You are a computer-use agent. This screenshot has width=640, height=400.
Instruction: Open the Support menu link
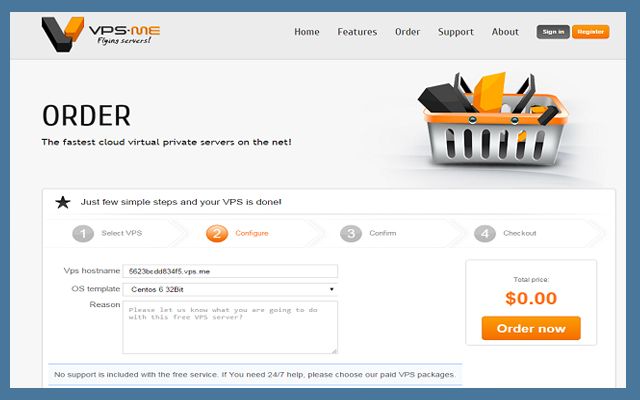click(x=456, y=32)
